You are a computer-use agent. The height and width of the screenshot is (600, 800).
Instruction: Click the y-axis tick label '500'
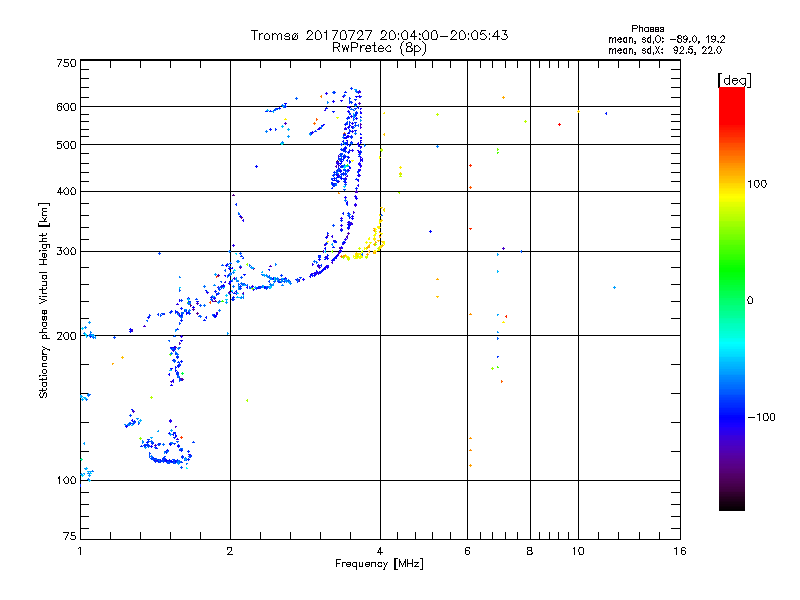point(66,145)
